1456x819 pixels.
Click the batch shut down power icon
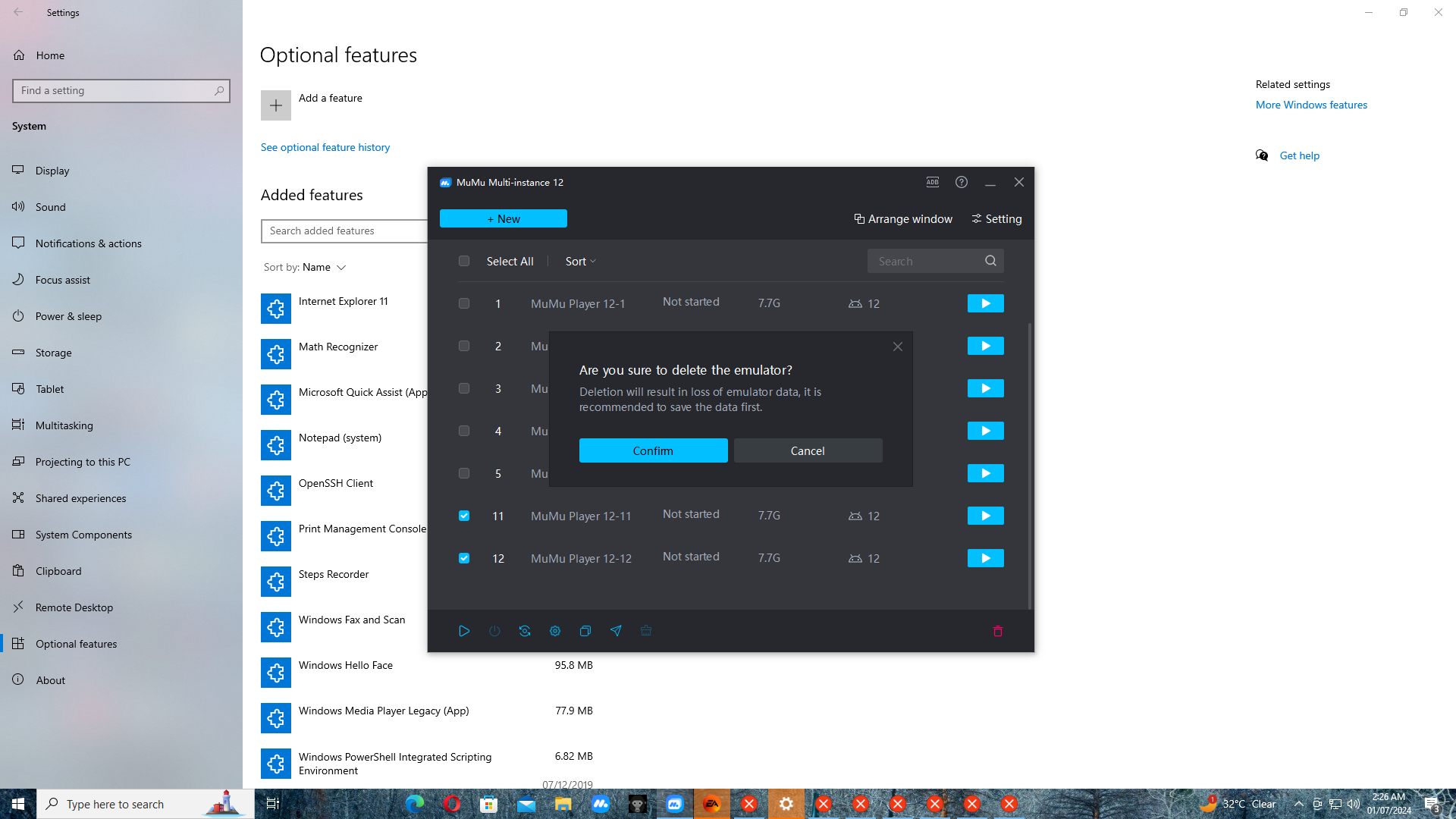(x=494, y=631)
